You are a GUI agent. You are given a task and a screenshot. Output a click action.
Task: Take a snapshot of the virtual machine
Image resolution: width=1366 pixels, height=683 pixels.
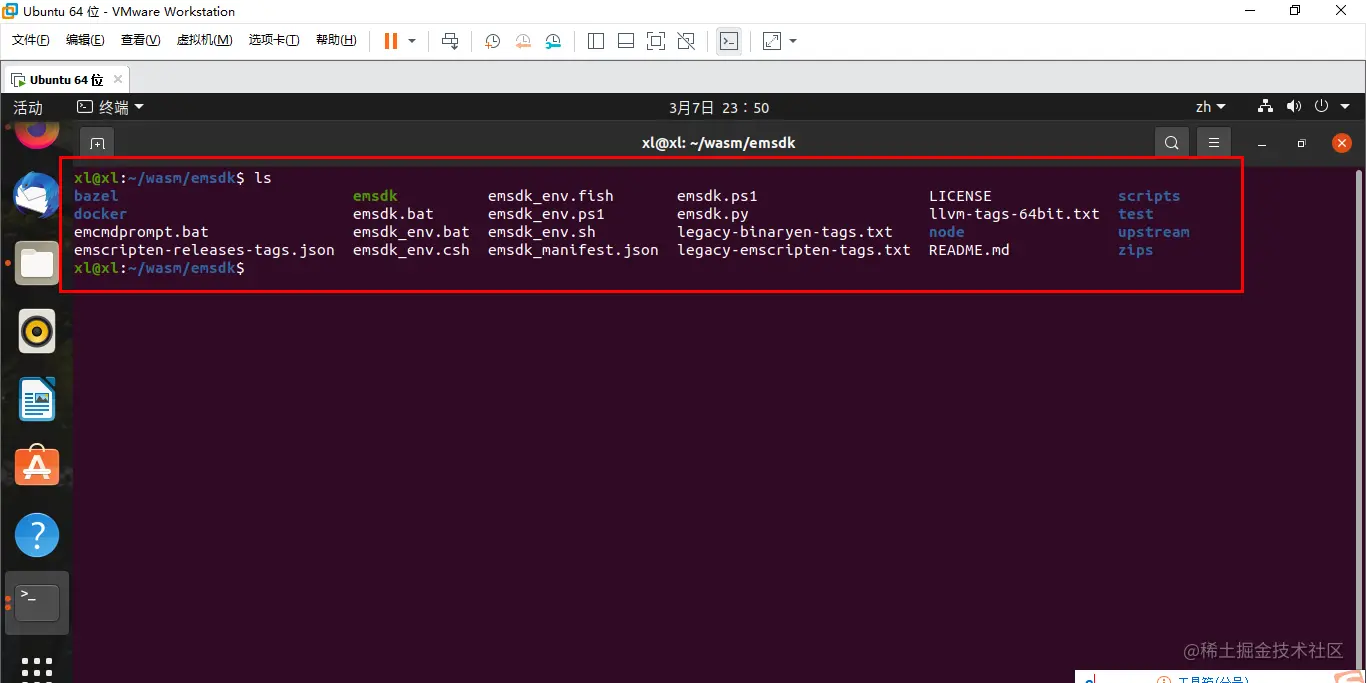click(x=493, y=41)
